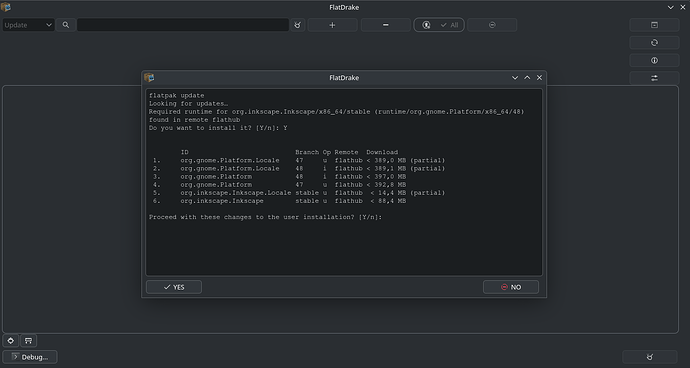The height and width of the screenshot is (368, 690).
Task: Click the refresh arrows icon button
Action: coord(654,43)
